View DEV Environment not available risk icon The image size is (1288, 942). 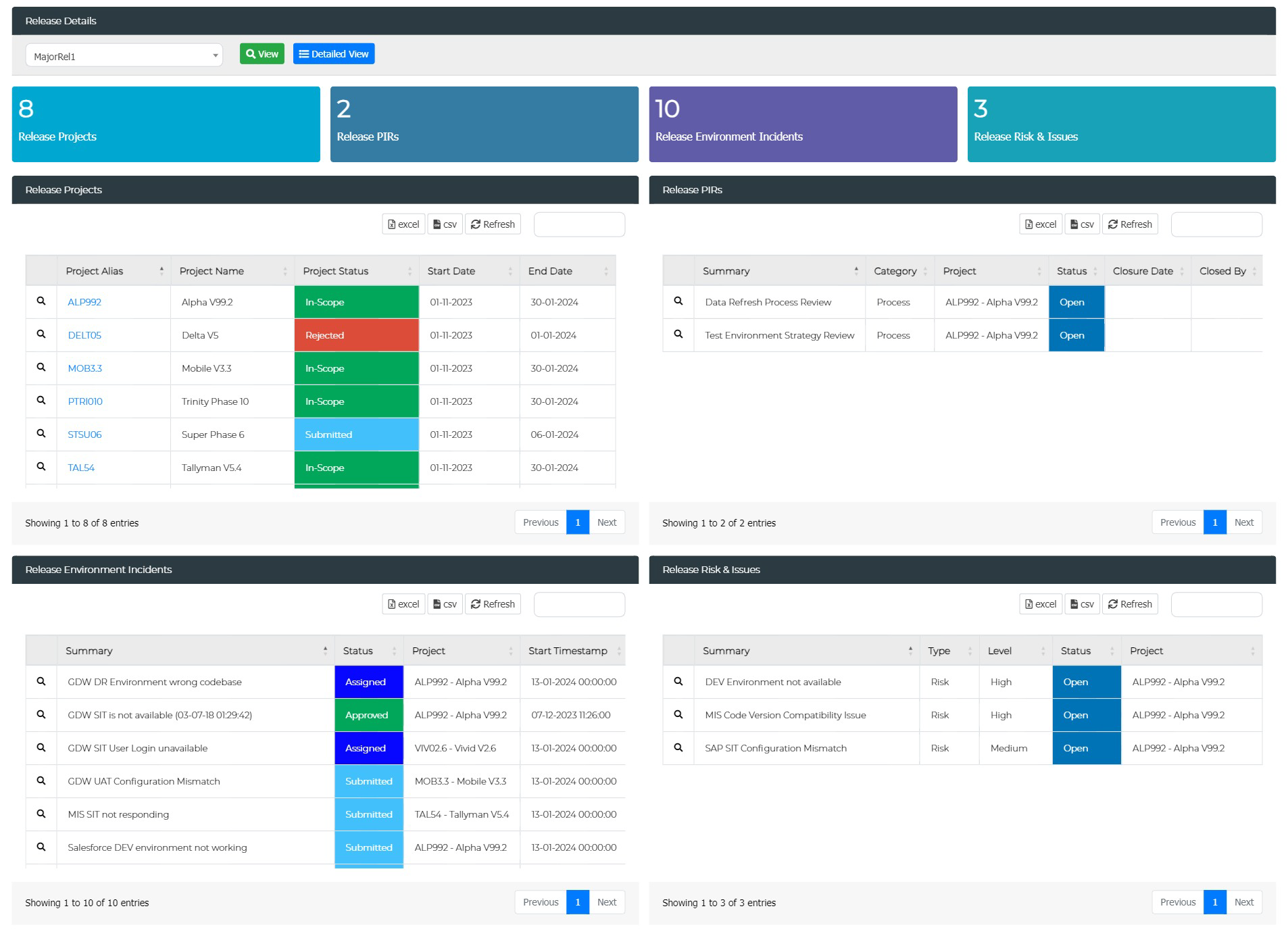(x=678, y=681)
